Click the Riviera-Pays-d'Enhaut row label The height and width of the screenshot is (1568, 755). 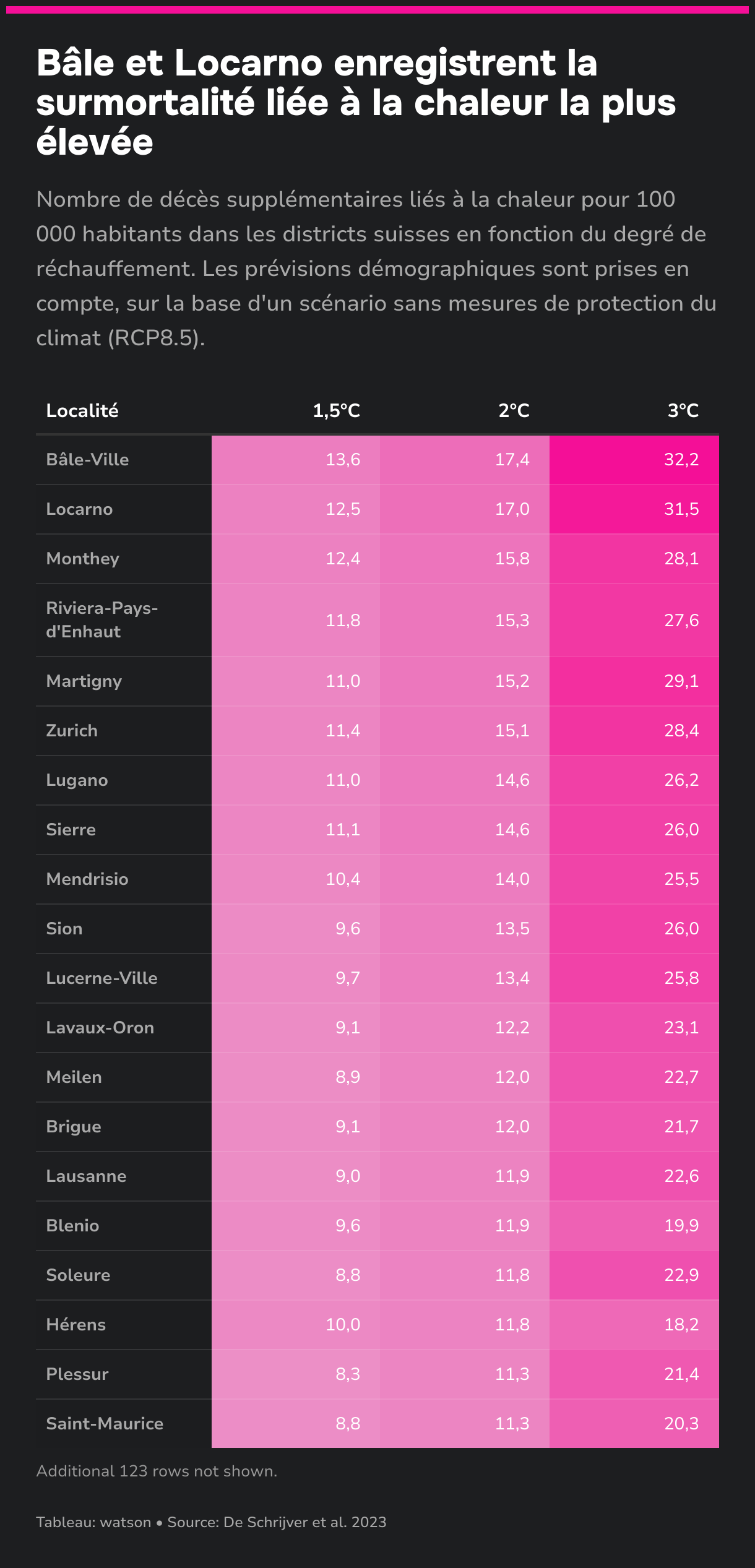(x=101, y=619)
